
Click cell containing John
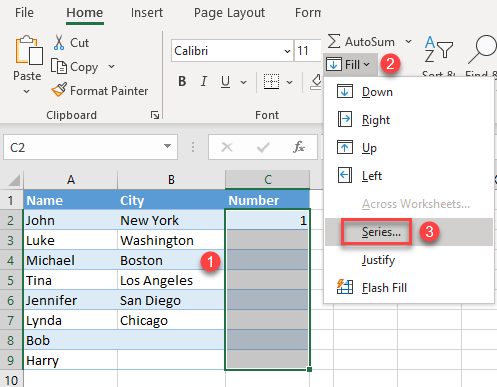tap(70, 220)
